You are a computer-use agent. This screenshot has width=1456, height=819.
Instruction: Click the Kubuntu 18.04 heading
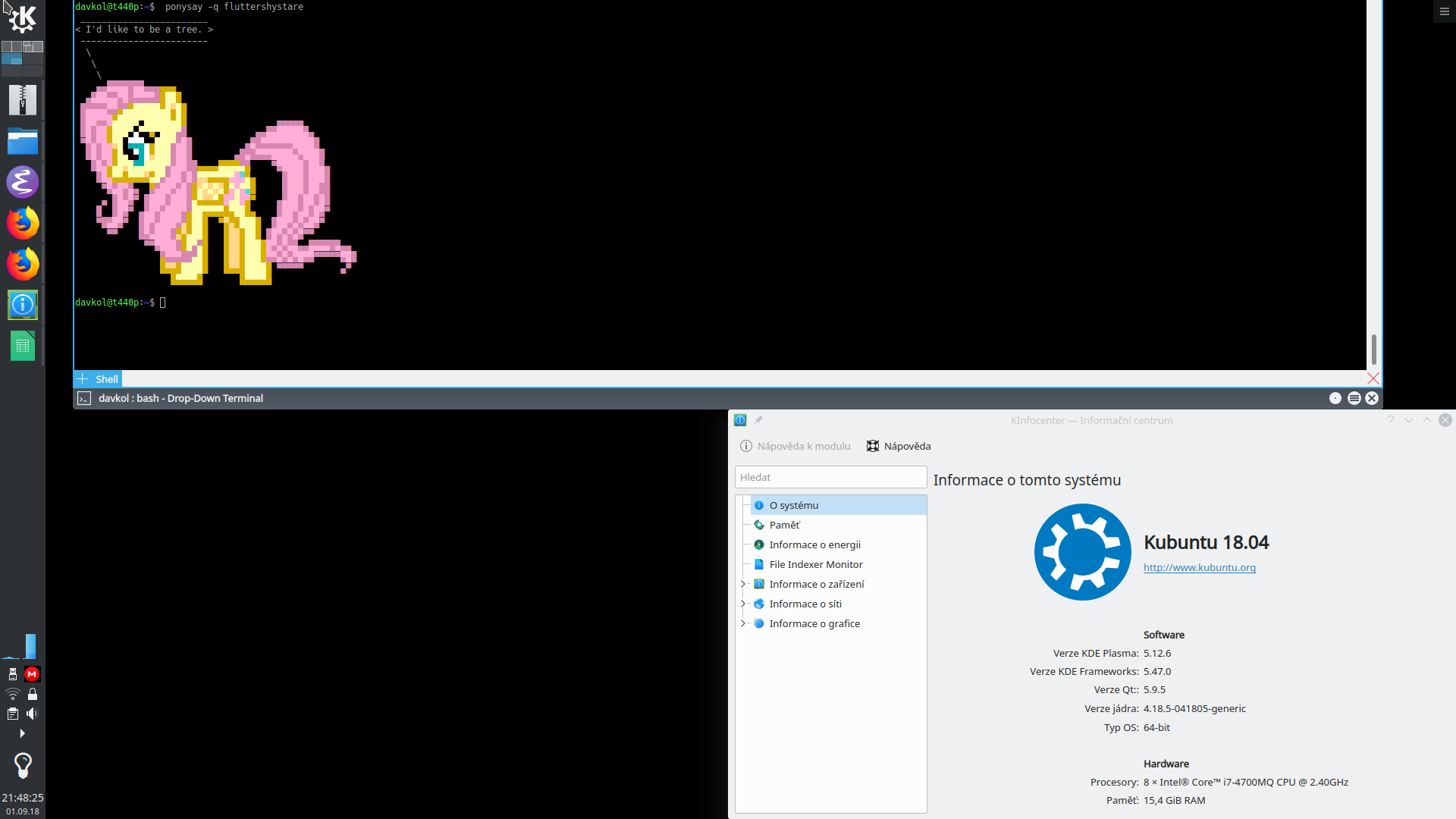(x=1206, y=542)
